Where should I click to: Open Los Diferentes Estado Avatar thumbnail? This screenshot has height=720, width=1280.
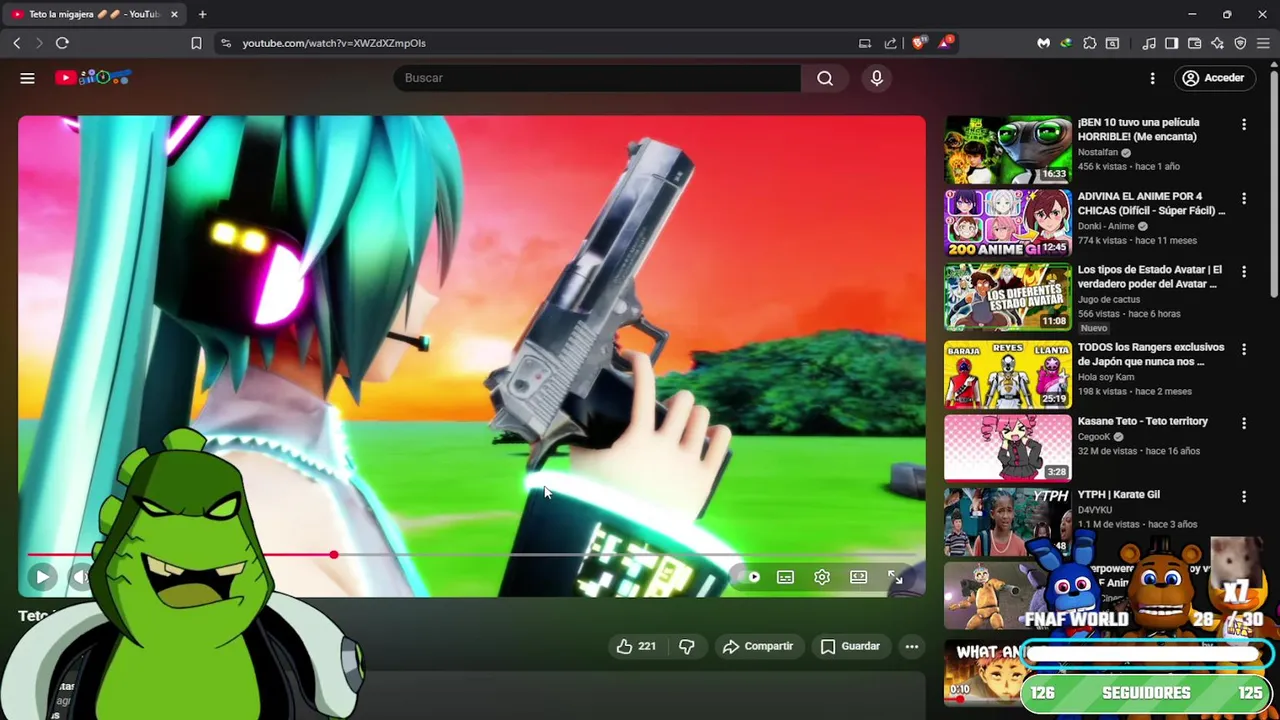coord(1008,296)
